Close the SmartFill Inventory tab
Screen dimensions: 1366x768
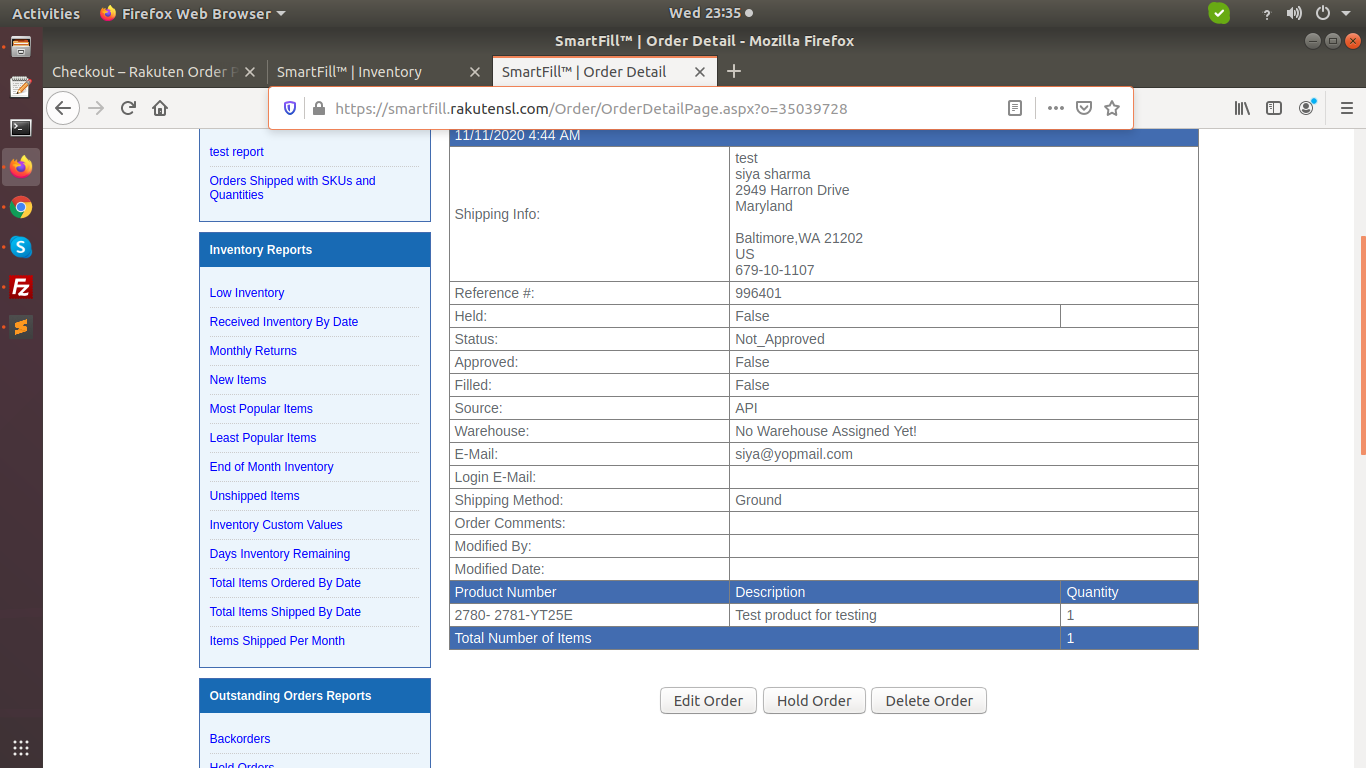(x=476, y=72)
